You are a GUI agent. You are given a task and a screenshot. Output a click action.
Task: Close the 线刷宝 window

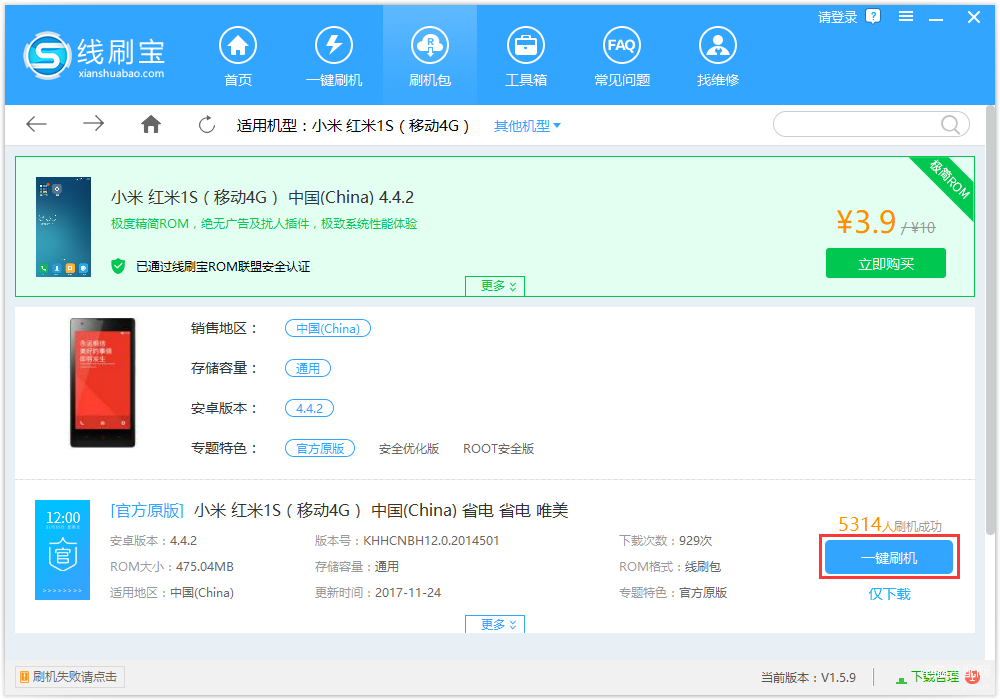coord(974,17)
